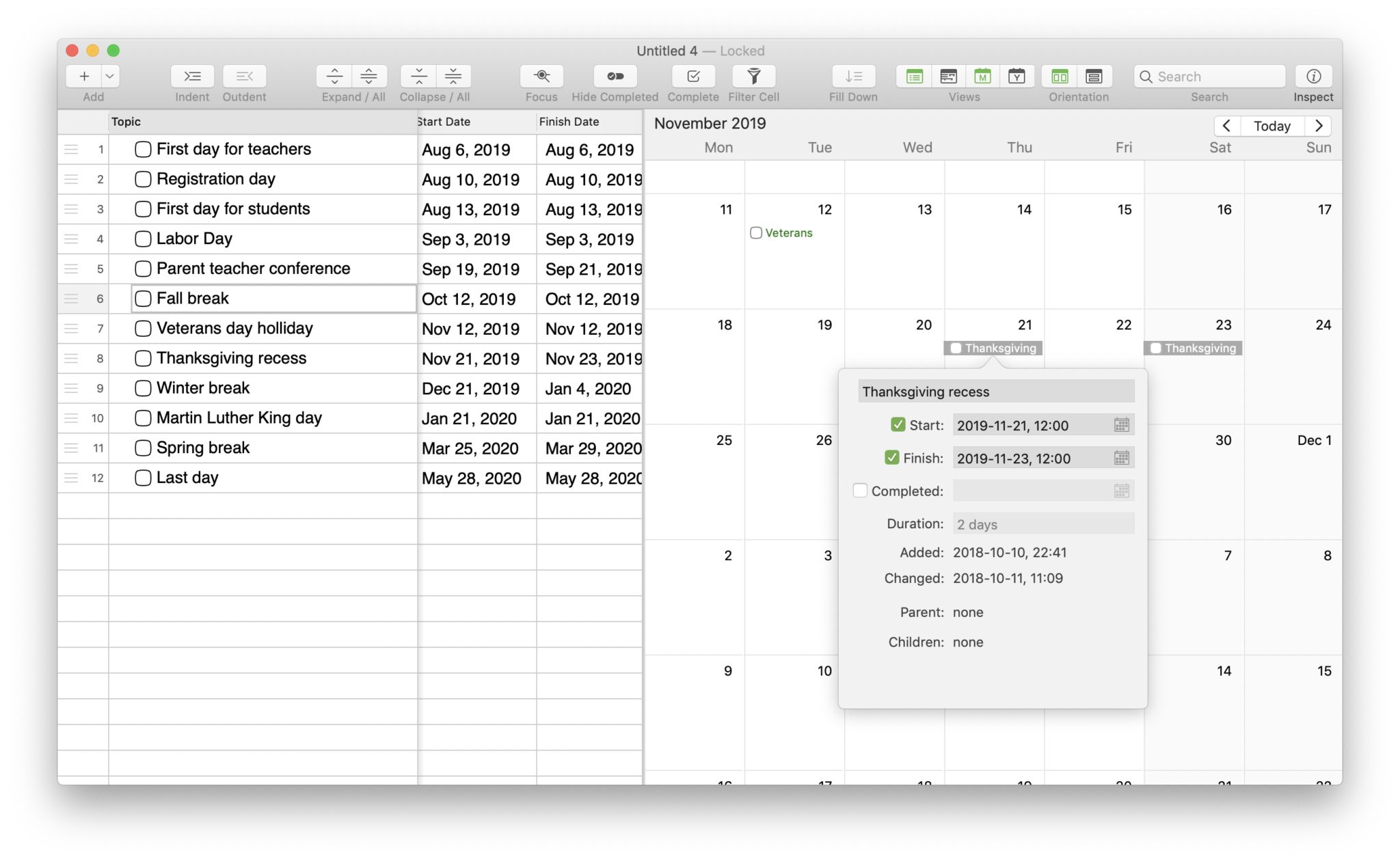Open the Inspect info panel
The image size is (1400, 861).
point(1313,76)
